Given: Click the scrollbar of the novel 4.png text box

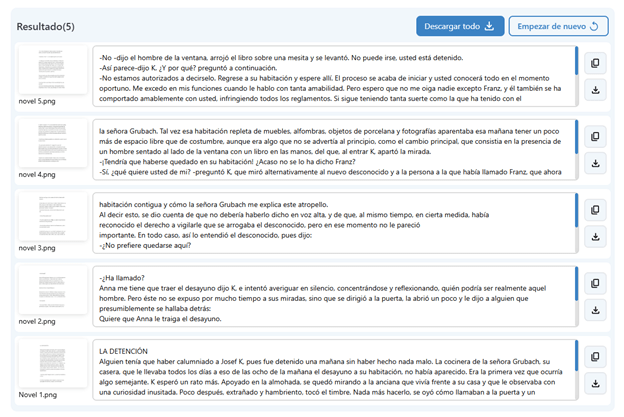Looking at the screenshot, I should 576,137.
